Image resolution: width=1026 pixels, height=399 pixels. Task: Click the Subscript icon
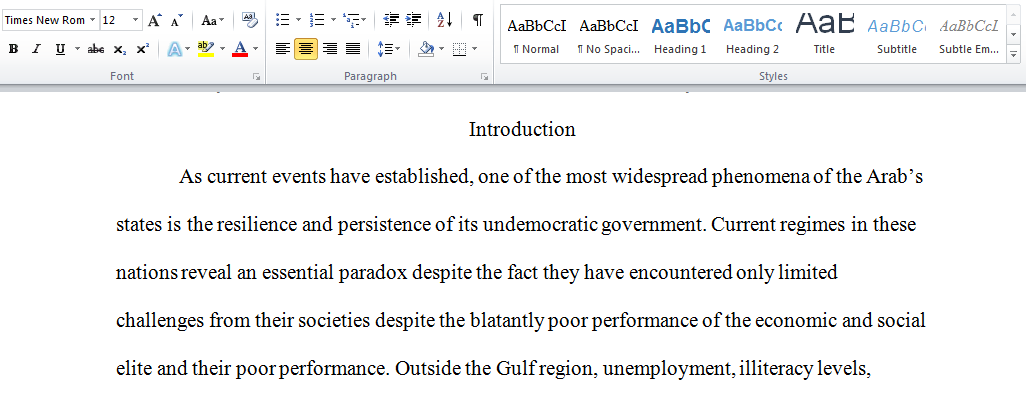[119, 49]
